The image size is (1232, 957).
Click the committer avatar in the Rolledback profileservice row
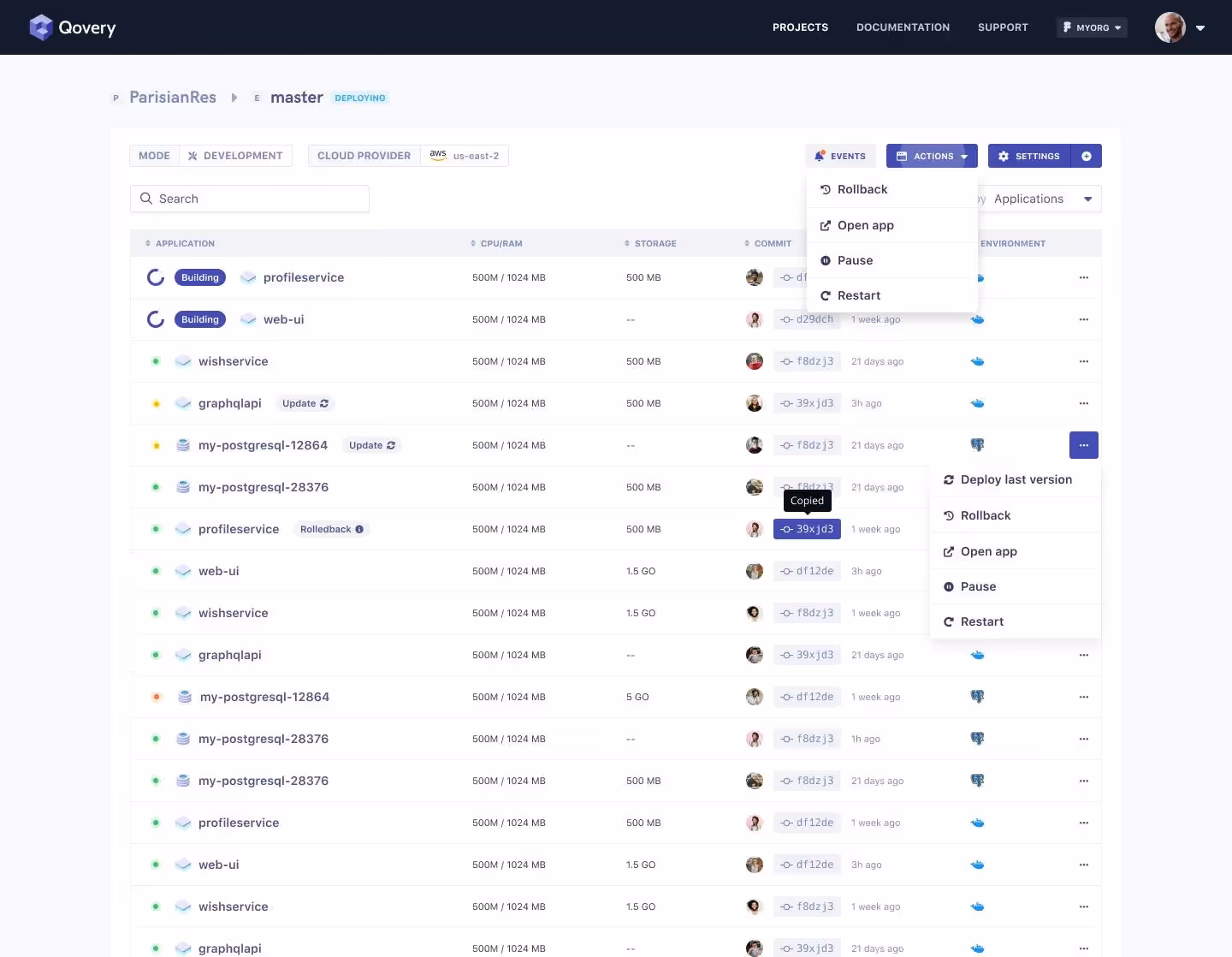click(755, 529)
